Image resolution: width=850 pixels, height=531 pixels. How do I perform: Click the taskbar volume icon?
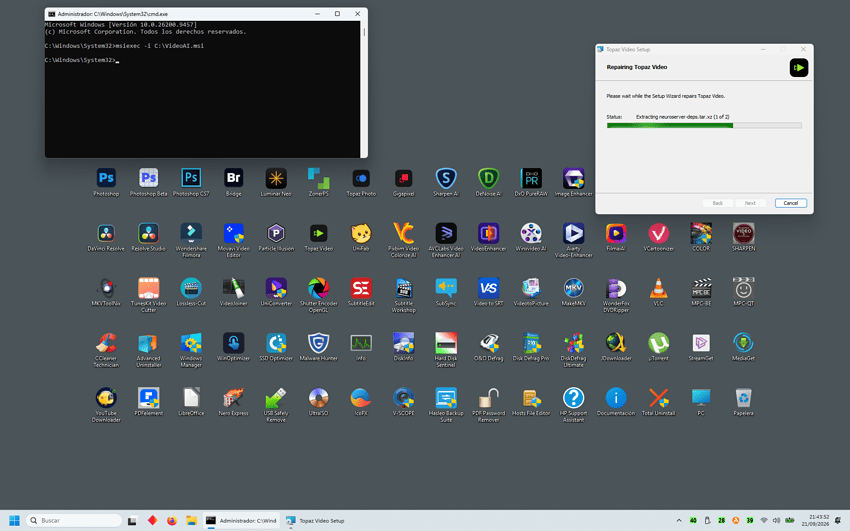click(776, 521)
